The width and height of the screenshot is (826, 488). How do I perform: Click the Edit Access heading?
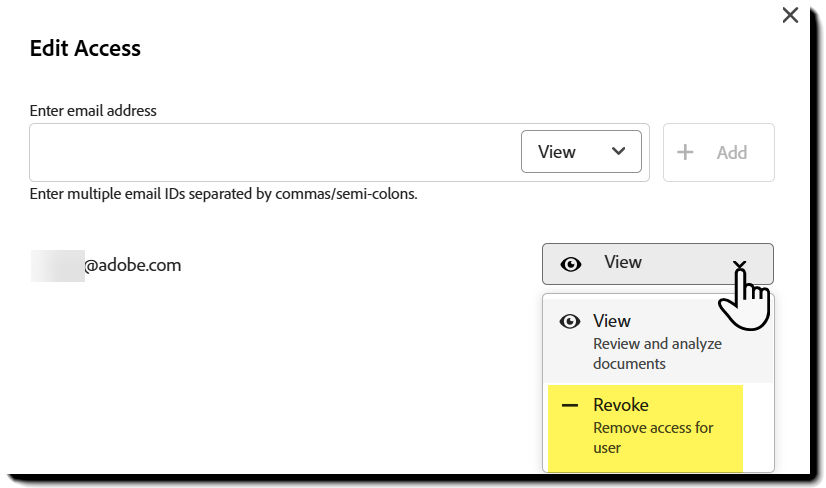(85, 48)
